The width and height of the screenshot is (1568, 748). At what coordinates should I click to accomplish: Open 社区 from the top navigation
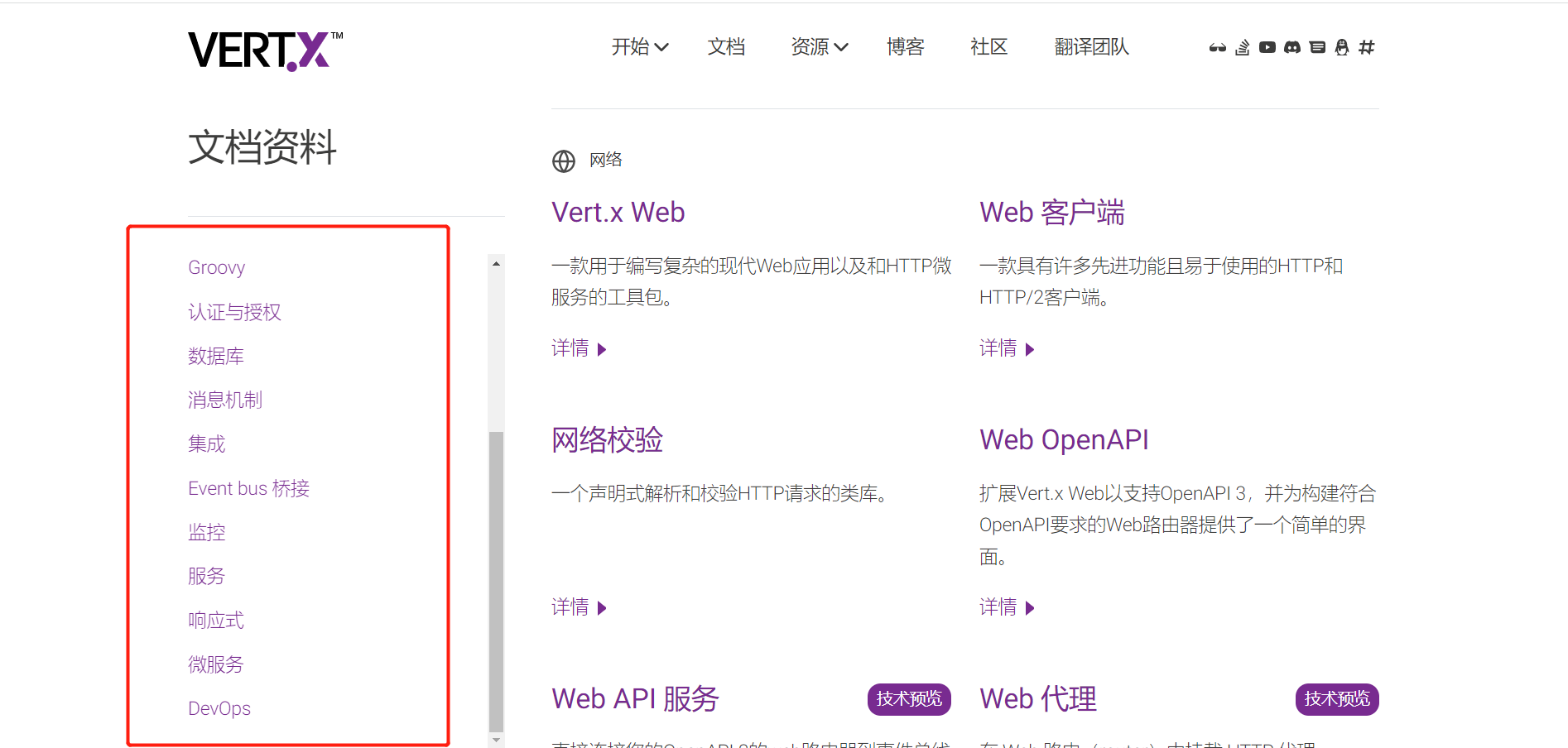pyautogui.click(x=988, y=47)
